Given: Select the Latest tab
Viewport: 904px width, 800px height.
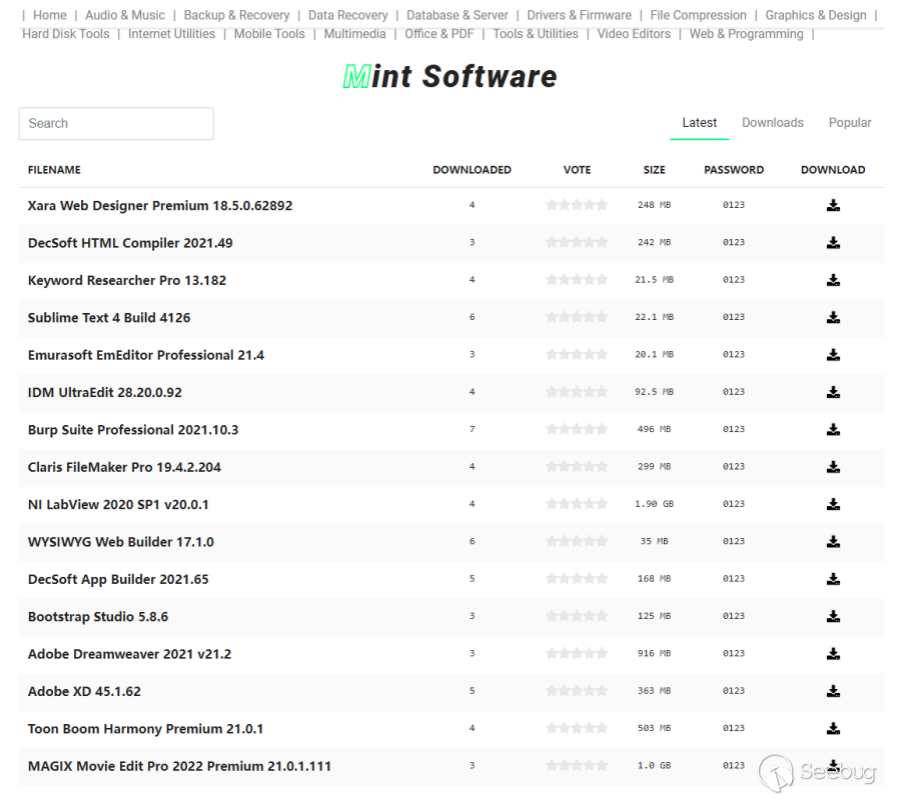Looking at the screenshot, I should point(699,123).
